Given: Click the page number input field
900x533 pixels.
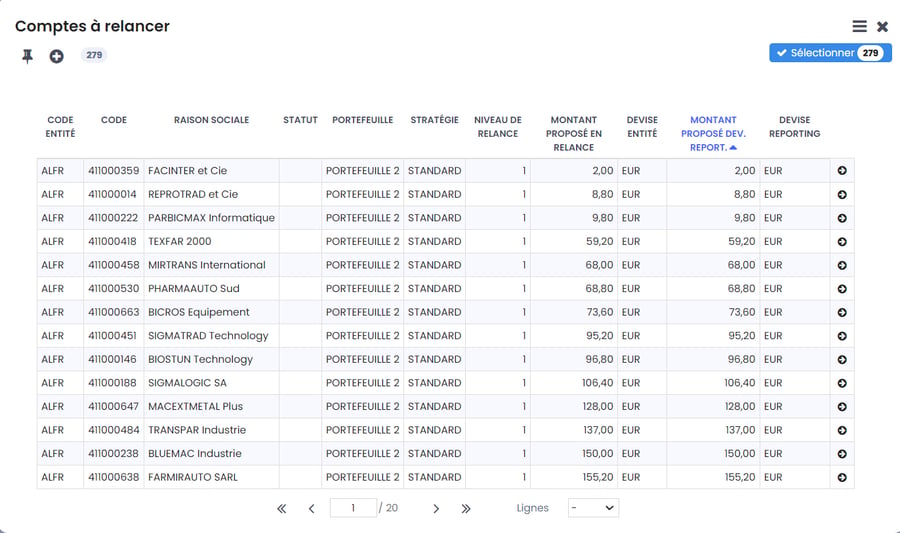Looking at the screenshot, I should 353,508.
